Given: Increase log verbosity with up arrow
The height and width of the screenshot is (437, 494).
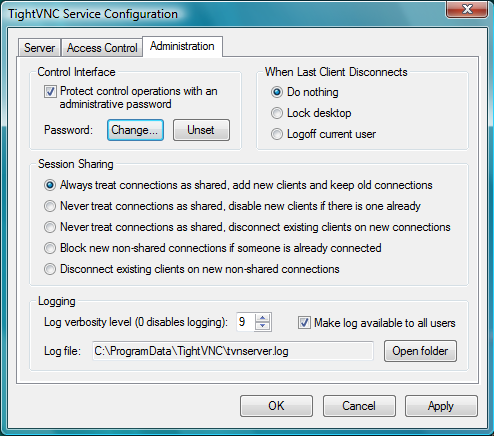Looking at the screenshot, I should (x=263, y=318).
